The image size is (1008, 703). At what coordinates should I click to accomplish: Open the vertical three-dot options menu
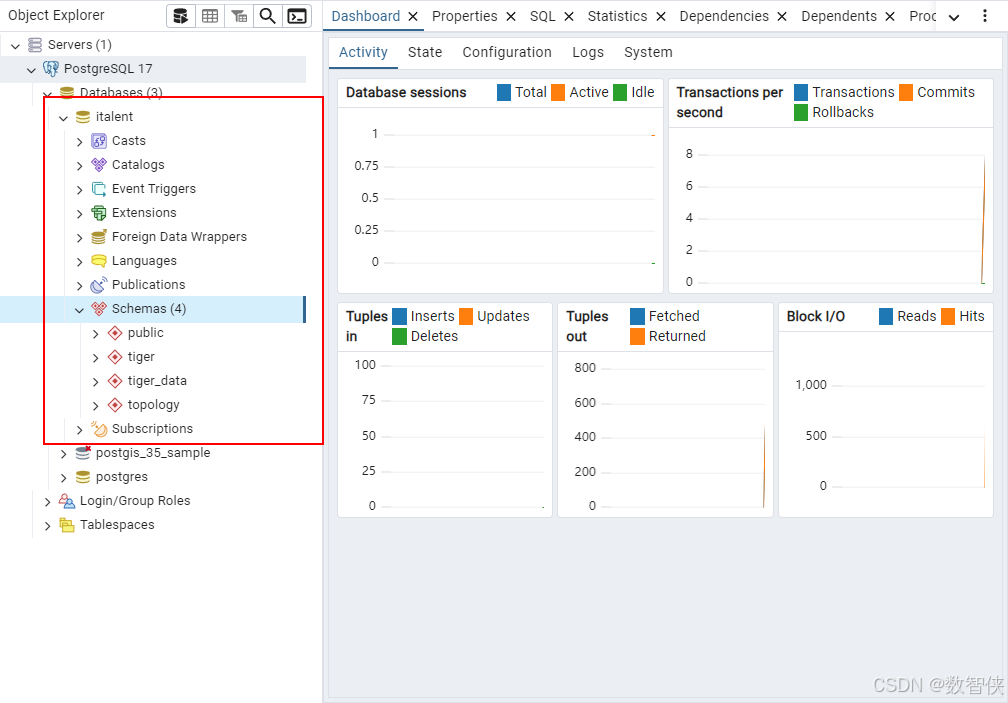985,16
